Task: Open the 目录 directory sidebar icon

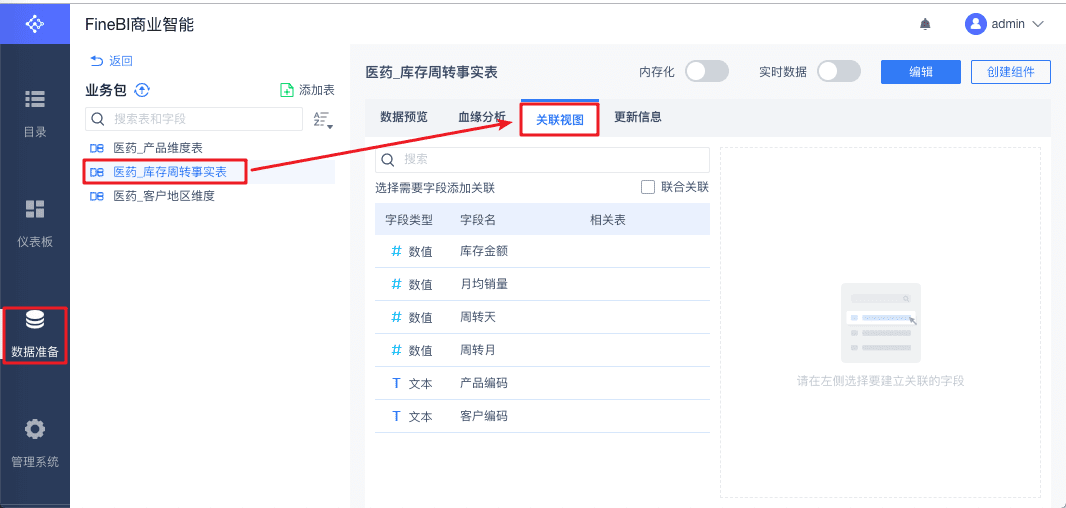Action: coord(35,99)
